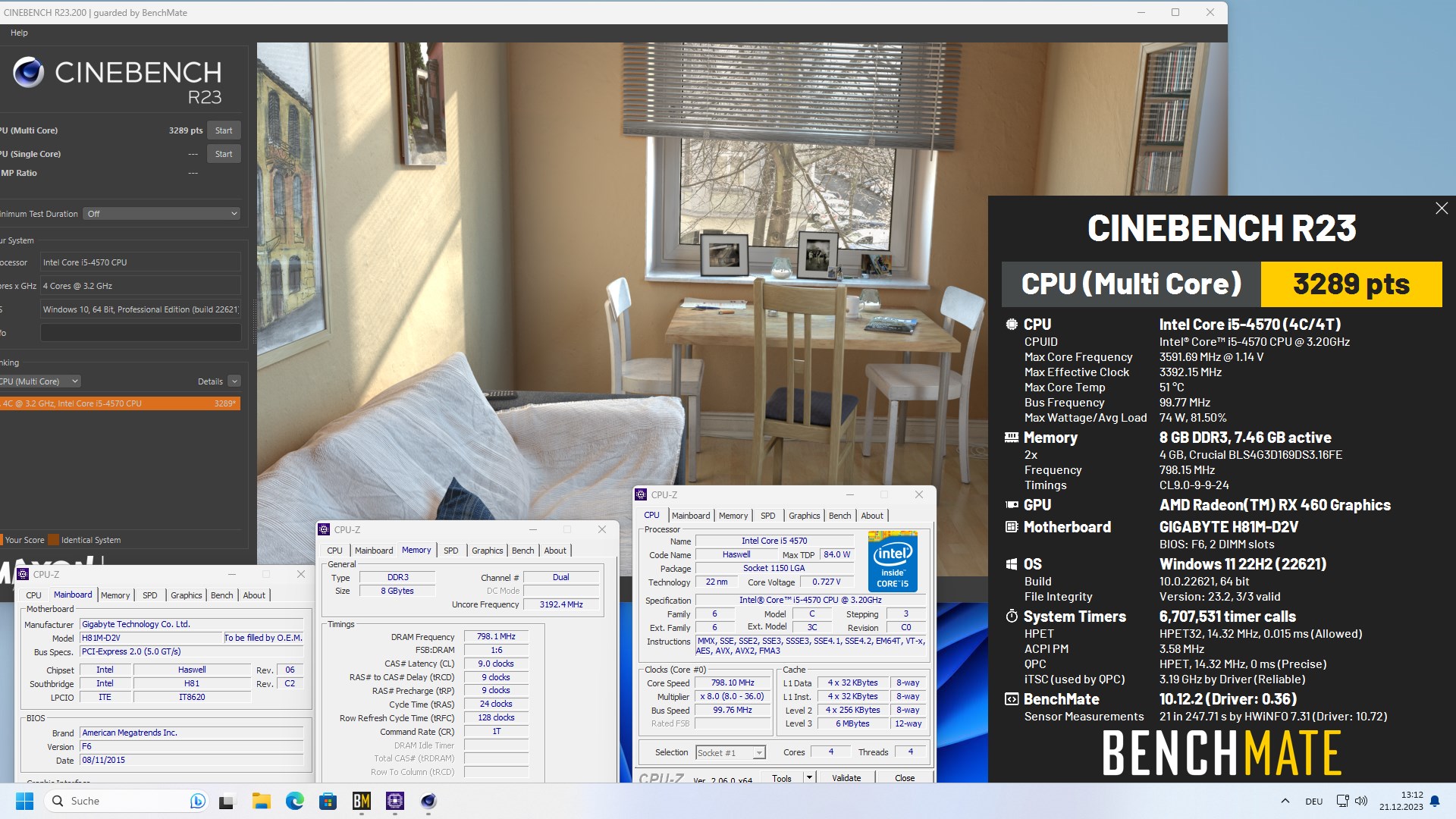Launch File Explorer from the taskbar
1456x819 pixels.
coord(261,801)
